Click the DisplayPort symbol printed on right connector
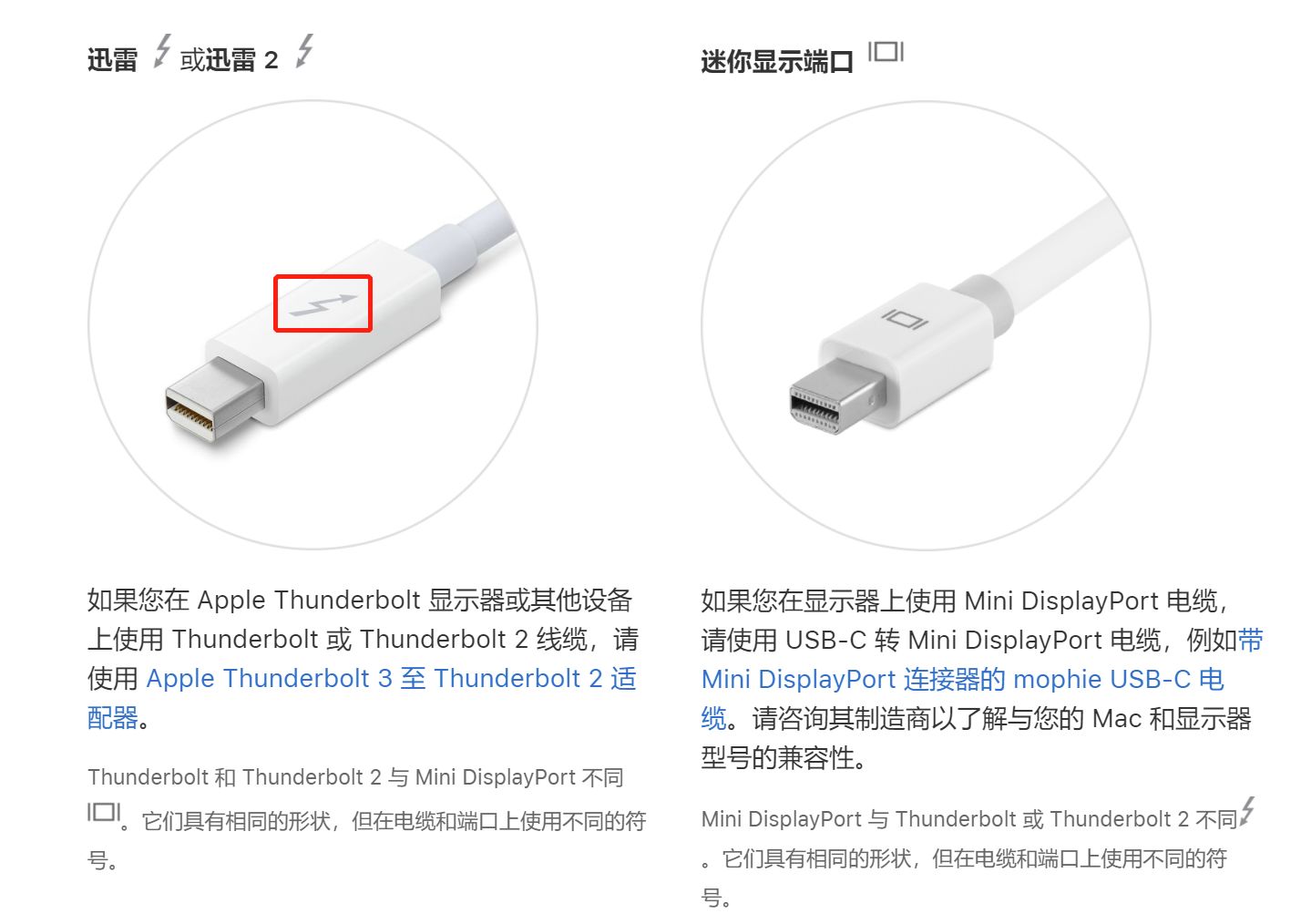Screen dimensions: 1311x924 [905, 320]
